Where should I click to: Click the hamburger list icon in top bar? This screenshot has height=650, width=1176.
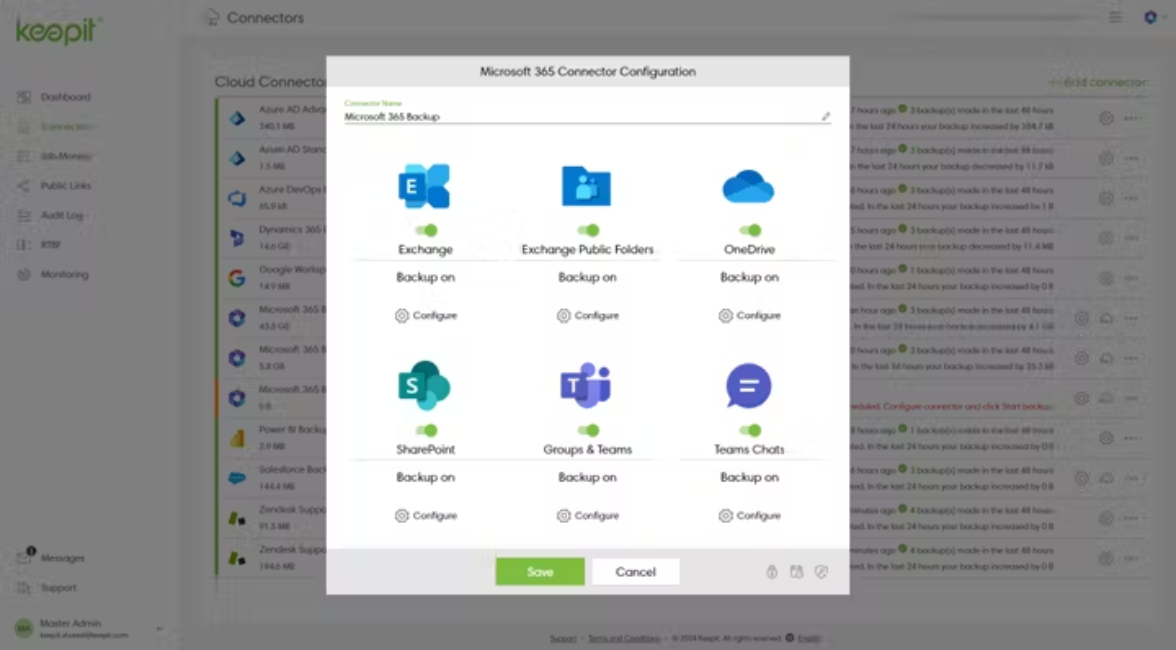1116,16
